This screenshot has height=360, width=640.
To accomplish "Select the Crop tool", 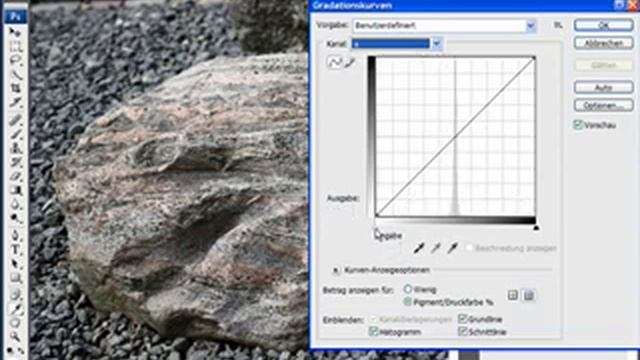I will (16, 88).
